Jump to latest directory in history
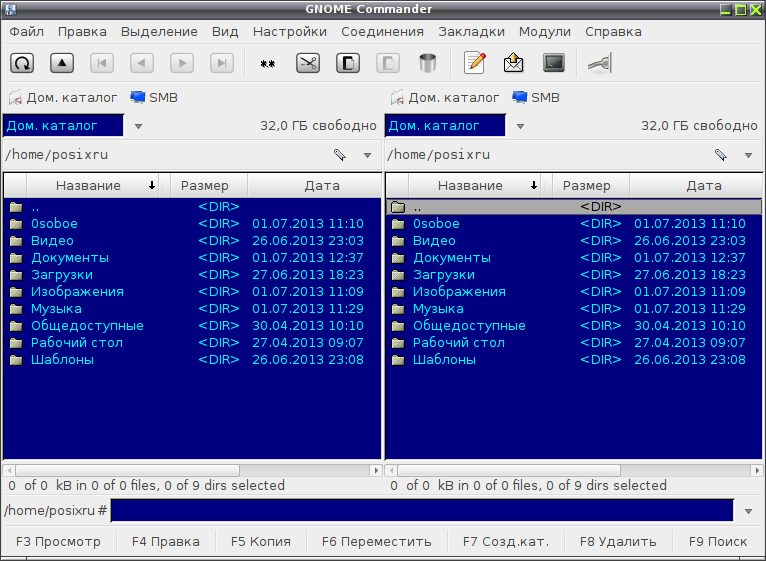The image size is (766, 561). pos(222,63)
